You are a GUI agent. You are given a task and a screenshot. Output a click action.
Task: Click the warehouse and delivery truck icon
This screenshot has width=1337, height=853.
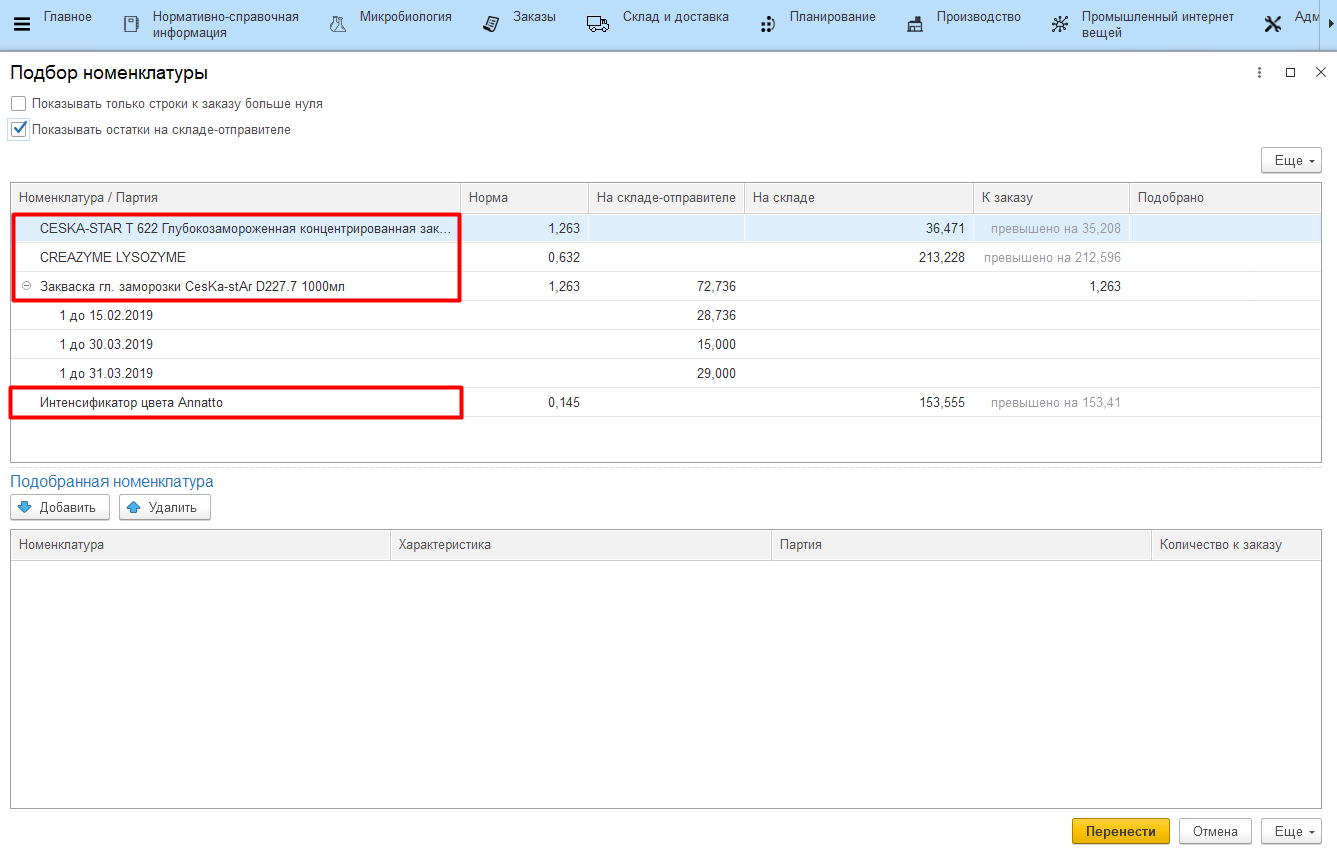pos(598,24)
